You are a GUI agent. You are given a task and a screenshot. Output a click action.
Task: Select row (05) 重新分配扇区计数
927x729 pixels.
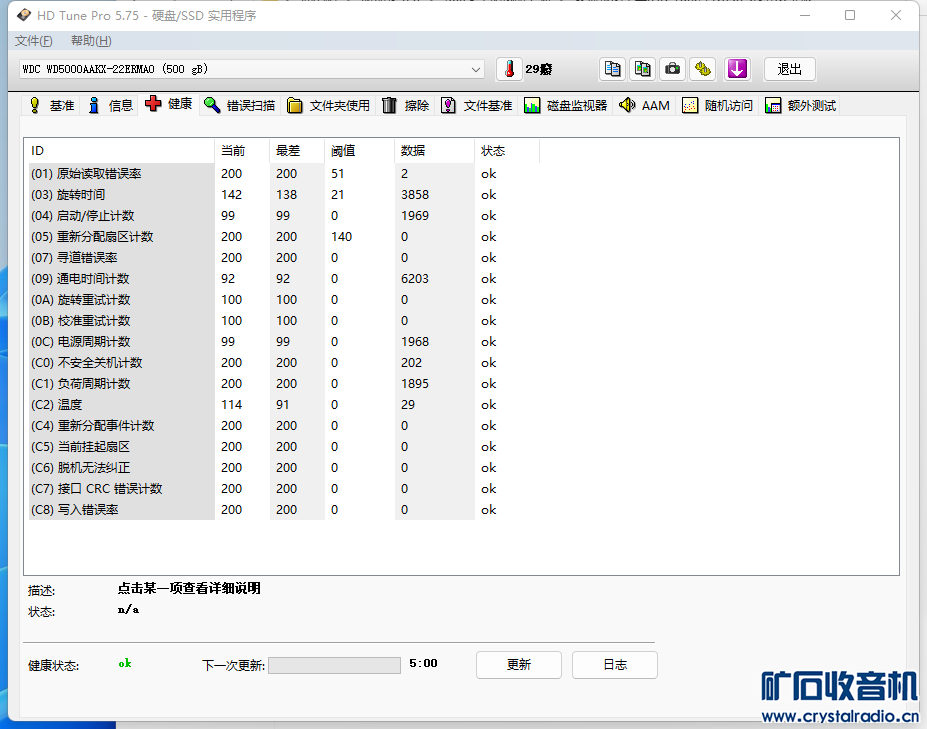[x=284, y=236]
